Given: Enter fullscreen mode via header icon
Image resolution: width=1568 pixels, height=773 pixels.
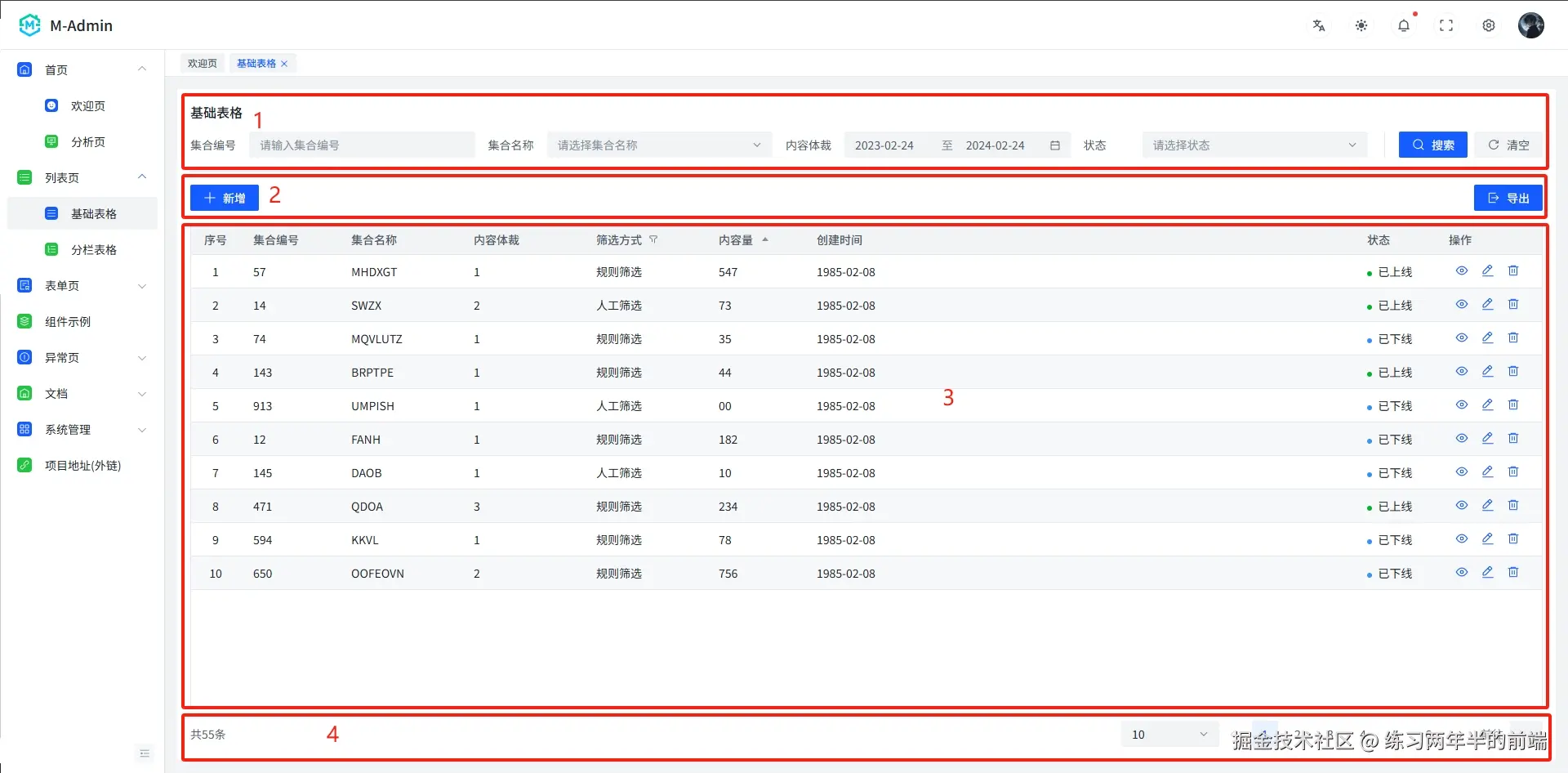Looking at the screenshot, I should (x=1446, y=25).
